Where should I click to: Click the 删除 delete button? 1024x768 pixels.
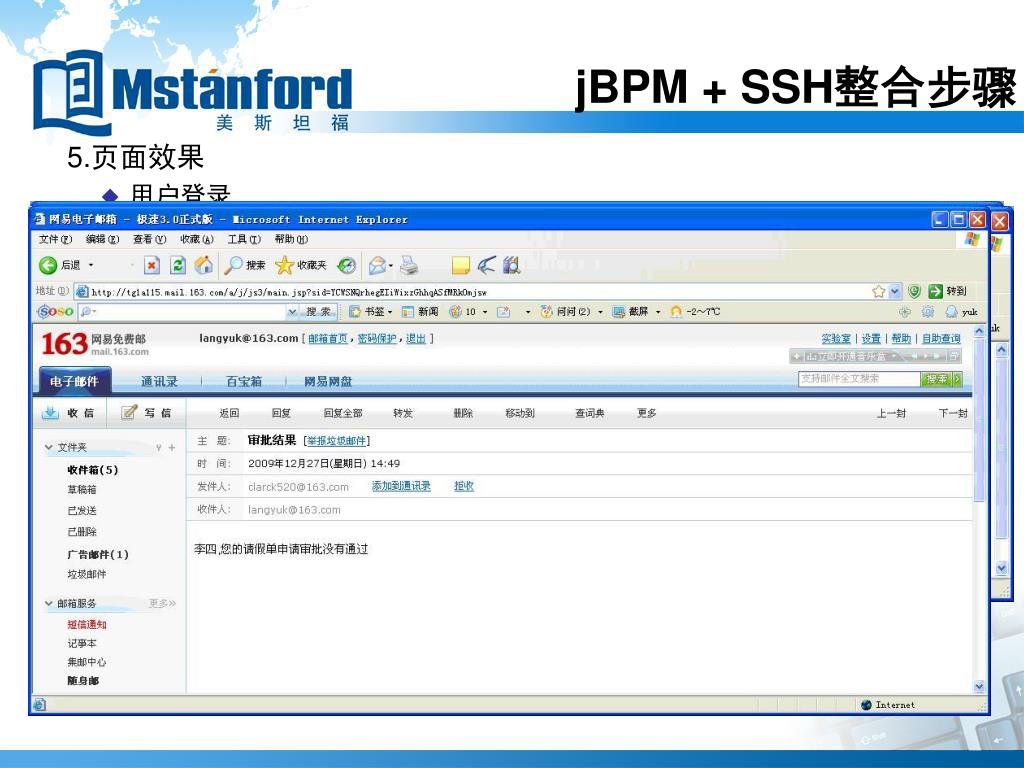coord(463,413)
